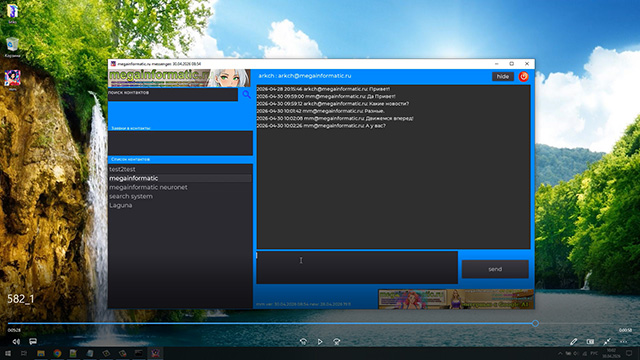Image resolution: width=640 pixels, height=360 pixels.
Task: Open Task View in the taskbar
Action: pyautogui.click(x=24, y=353)
